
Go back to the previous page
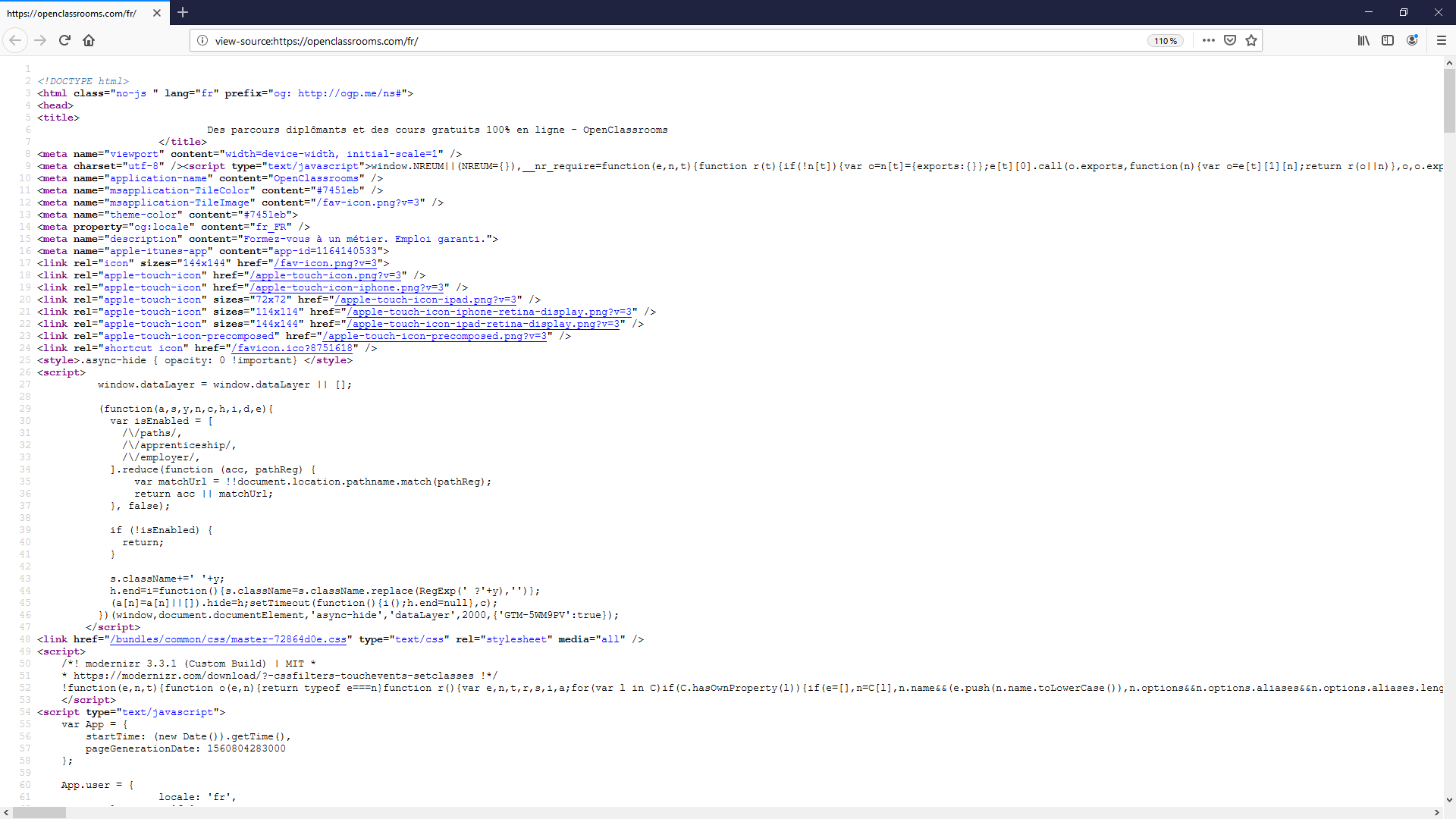(15, 40)
